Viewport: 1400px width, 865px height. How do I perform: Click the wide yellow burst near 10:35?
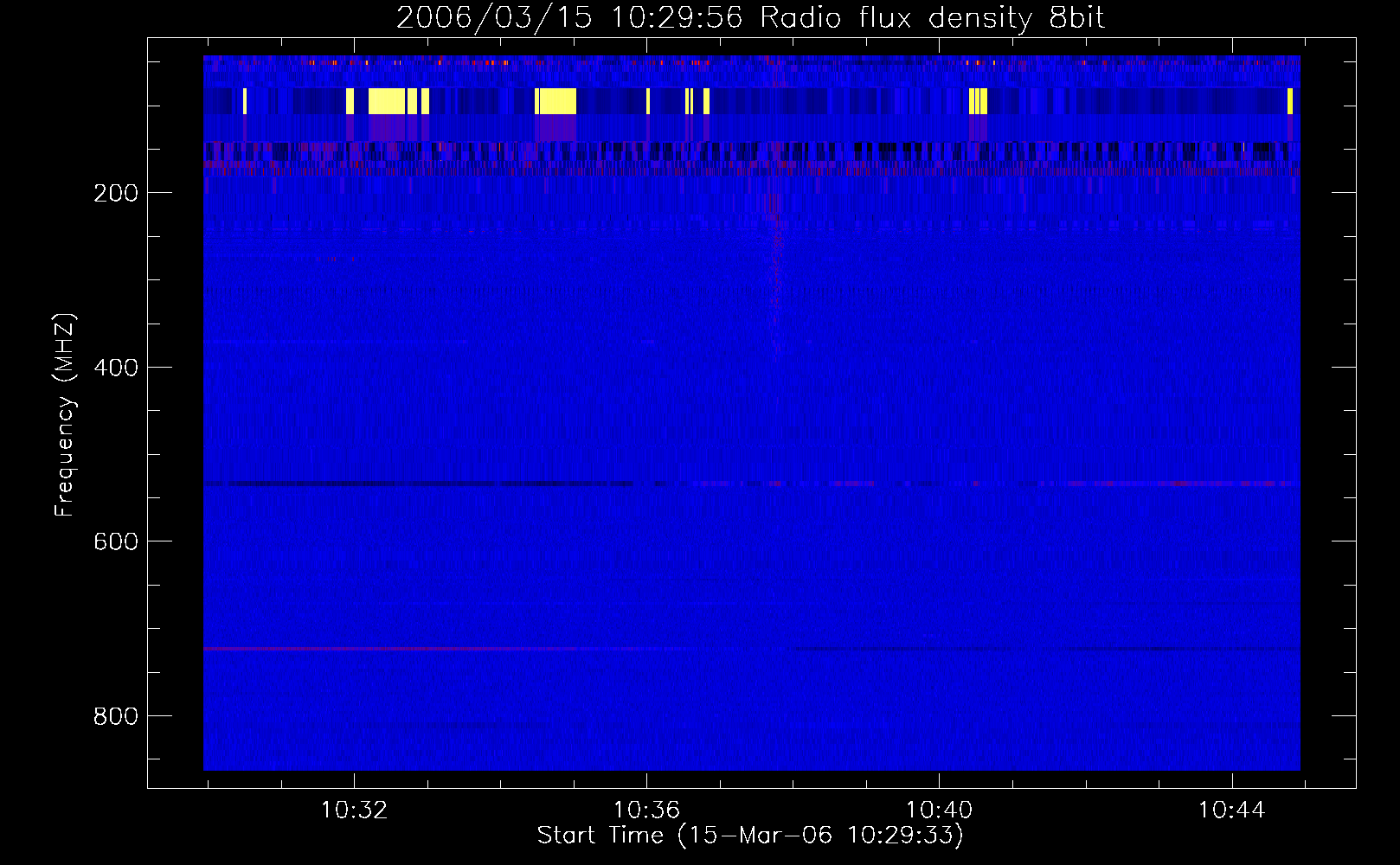(557, 101)
